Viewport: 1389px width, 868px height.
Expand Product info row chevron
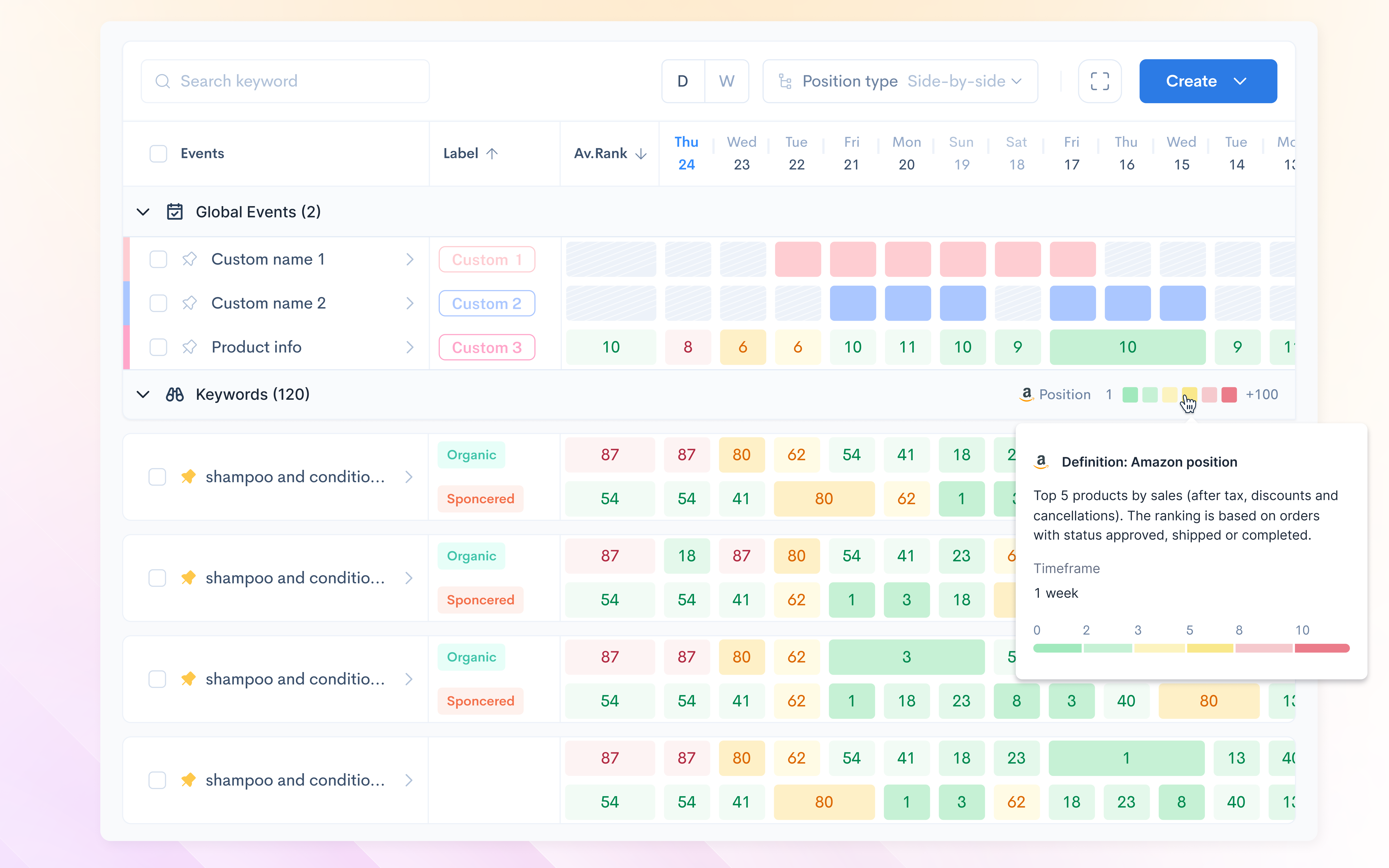tap(410, 347)
